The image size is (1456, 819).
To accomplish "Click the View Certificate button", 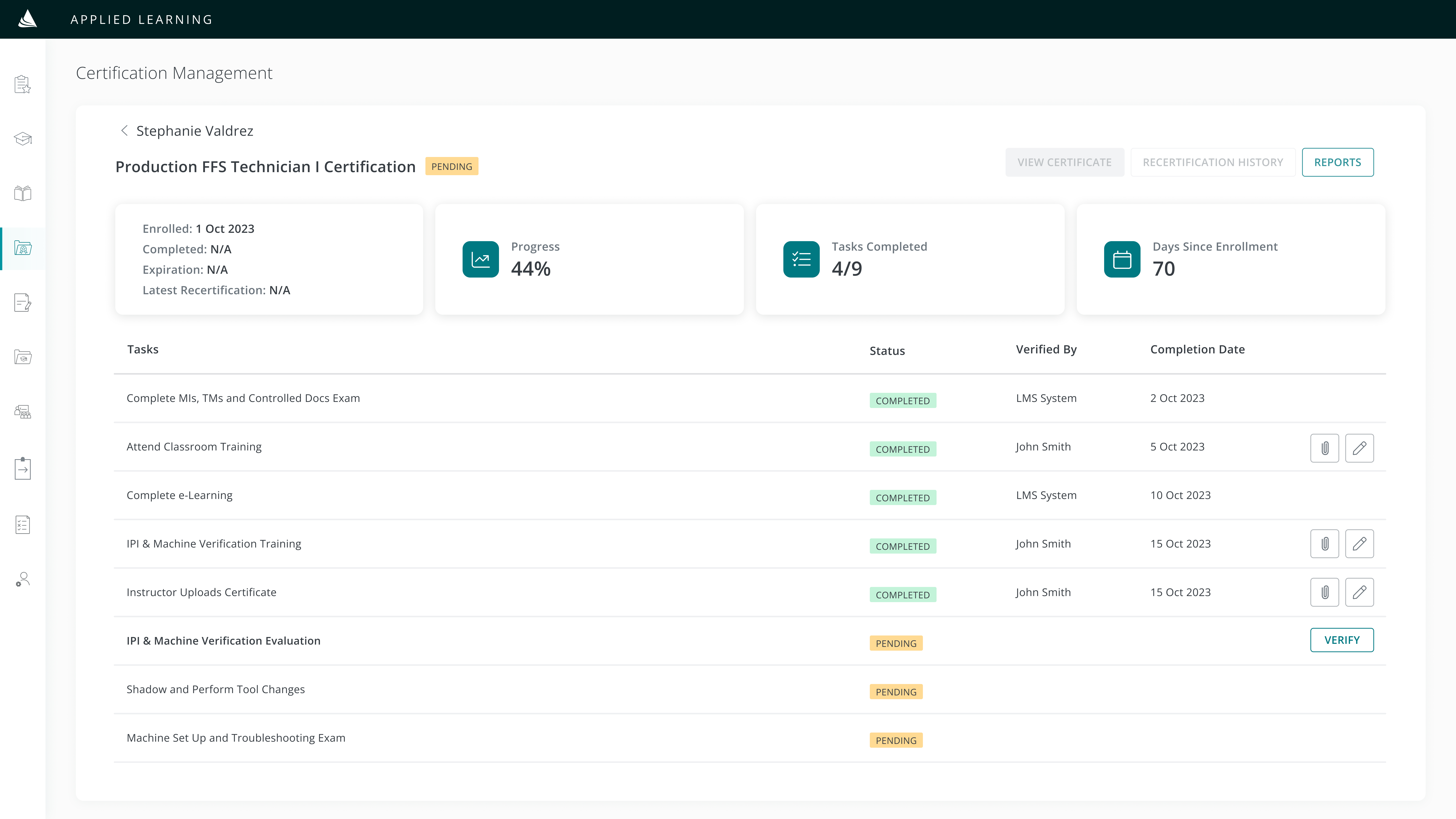I will point(1064,162).
